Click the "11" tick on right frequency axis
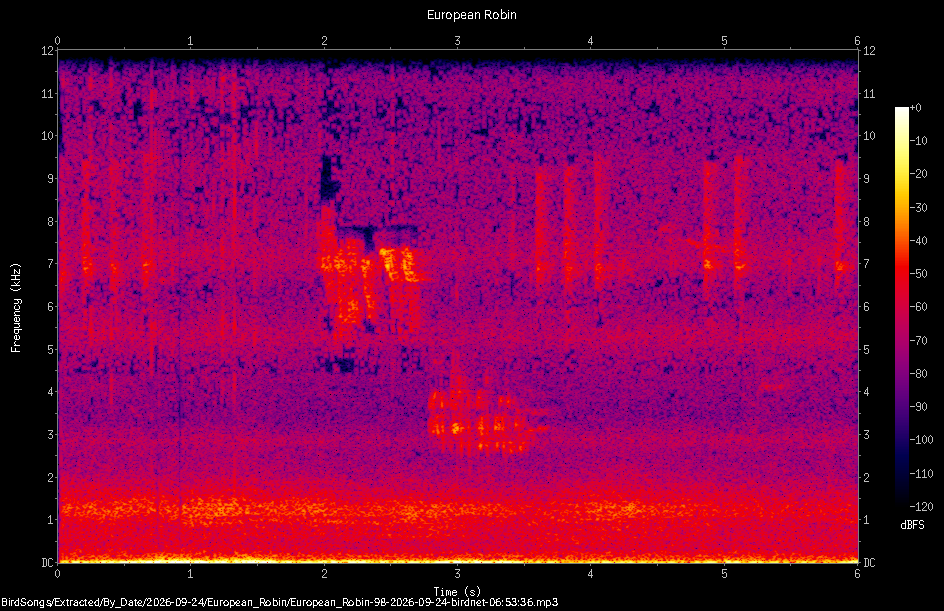Viewport: 944px width, 611px height. click(x=869, y=93)
